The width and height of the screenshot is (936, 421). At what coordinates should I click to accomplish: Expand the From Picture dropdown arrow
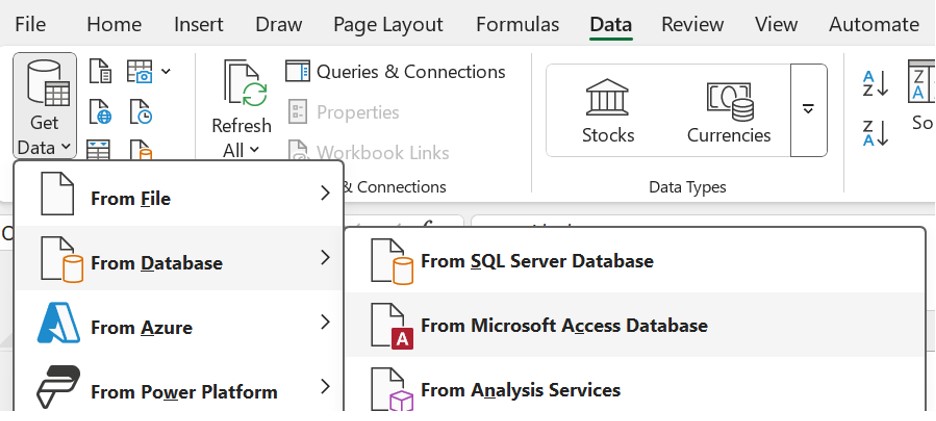pos(166,72)
